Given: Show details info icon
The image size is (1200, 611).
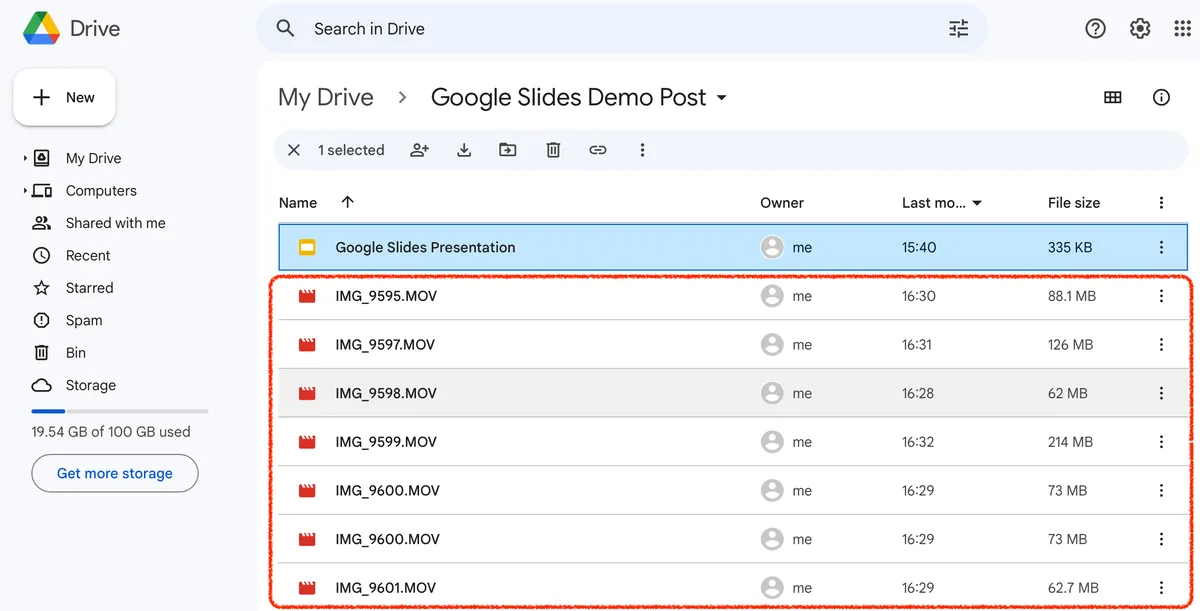Looking at the screenshot, I should click(1161, 97).
